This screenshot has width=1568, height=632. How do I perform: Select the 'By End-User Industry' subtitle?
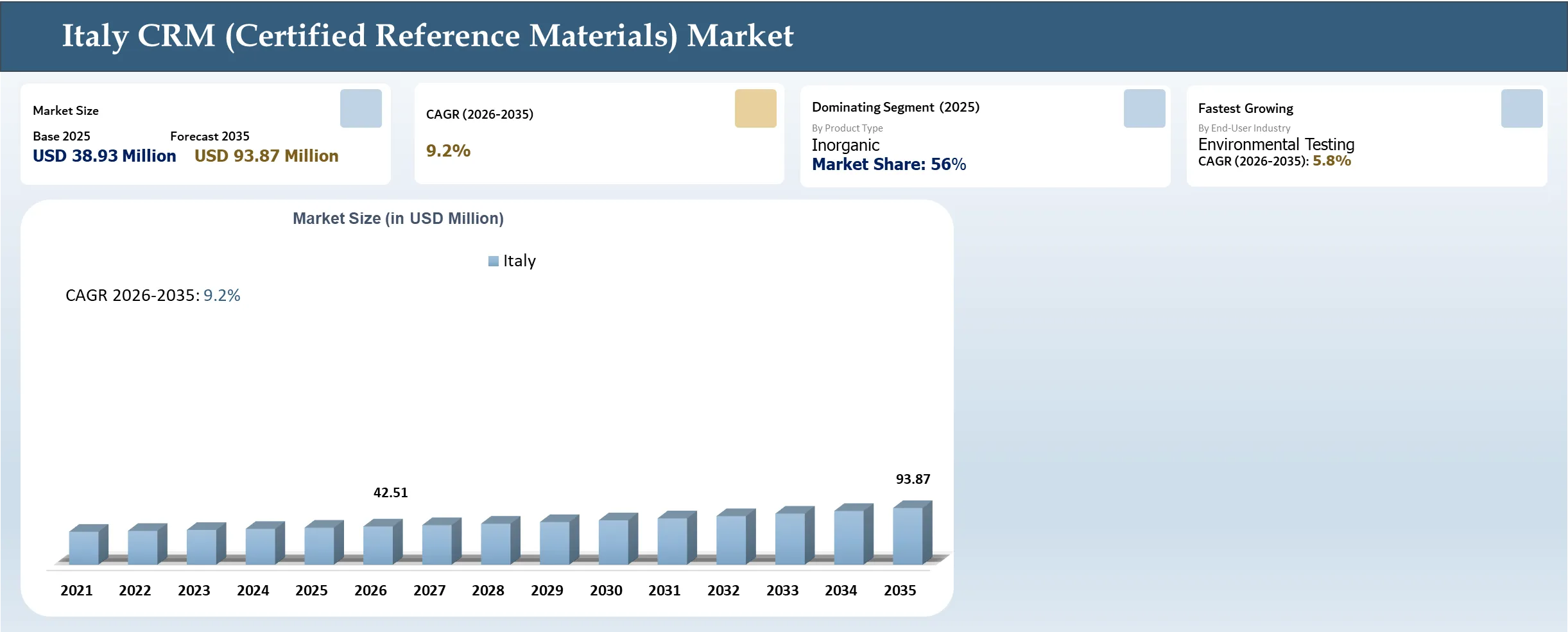point(1244,128)
